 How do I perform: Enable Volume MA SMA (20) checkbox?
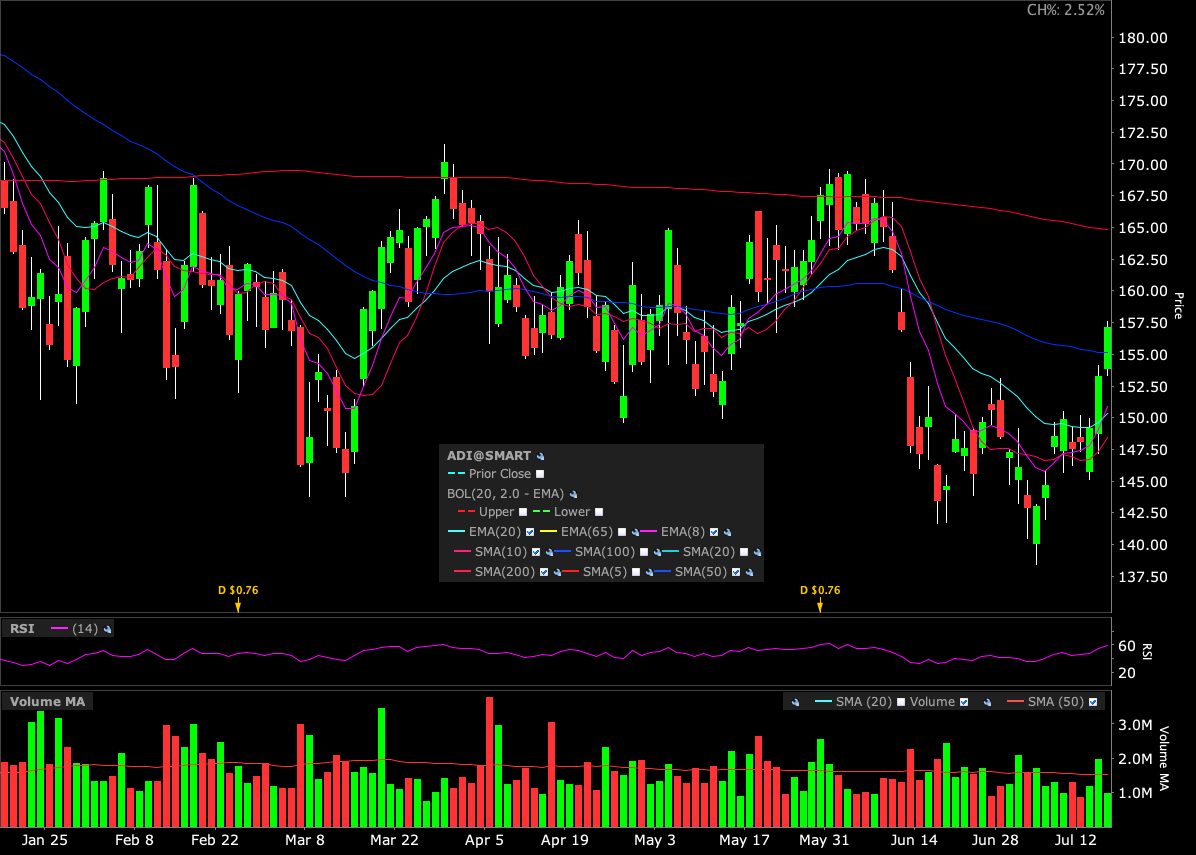[x=901, y=702]
